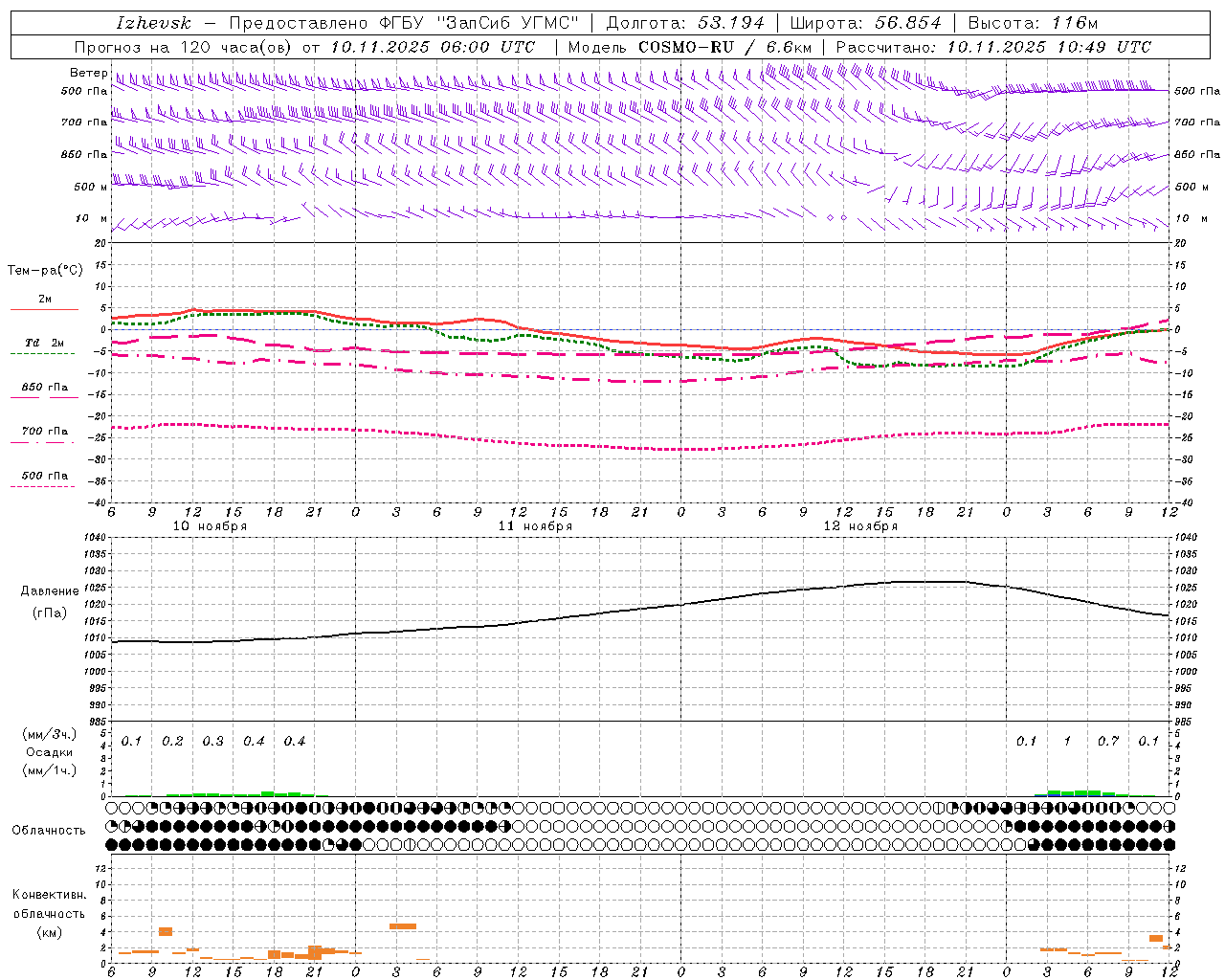Viewport: 1225px width, 980px height.
Task: Click the computed time "Рассчитано: 10.11.2025 10:49 UTC"
Action: (x=993, y=47)
